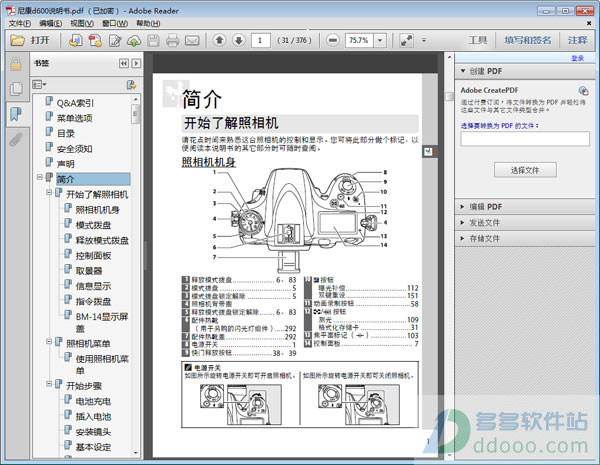Click the create PDF online toolbar icon
The image size is (600, 465).
(x=95, y=40)
